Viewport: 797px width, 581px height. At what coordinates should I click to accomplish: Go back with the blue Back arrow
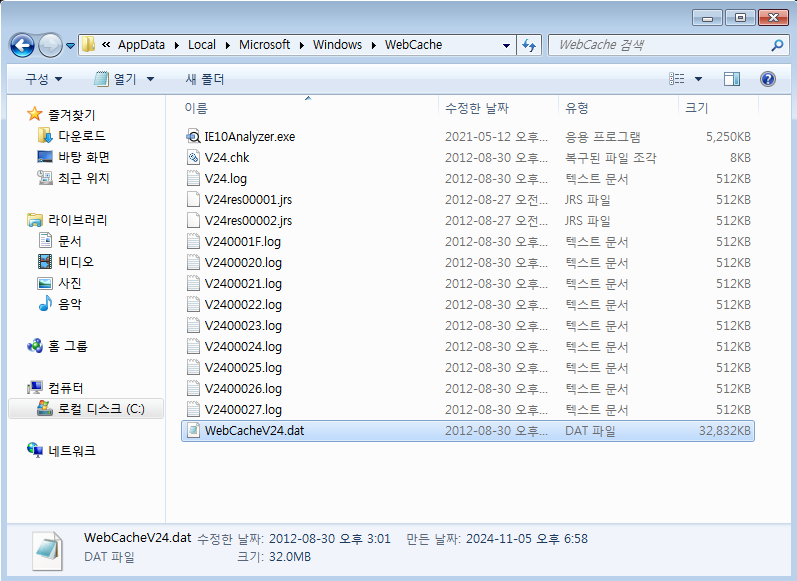[x=22, y=45]
